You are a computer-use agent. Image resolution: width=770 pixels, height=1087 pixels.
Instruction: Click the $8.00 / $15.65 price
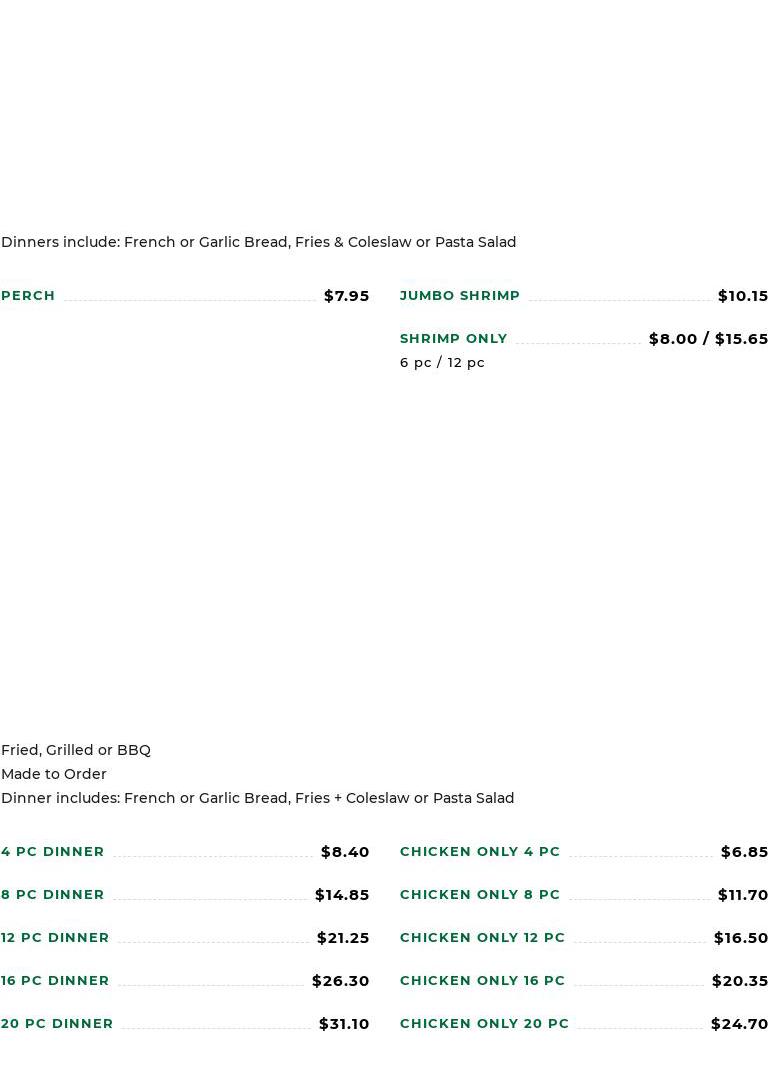708,339
